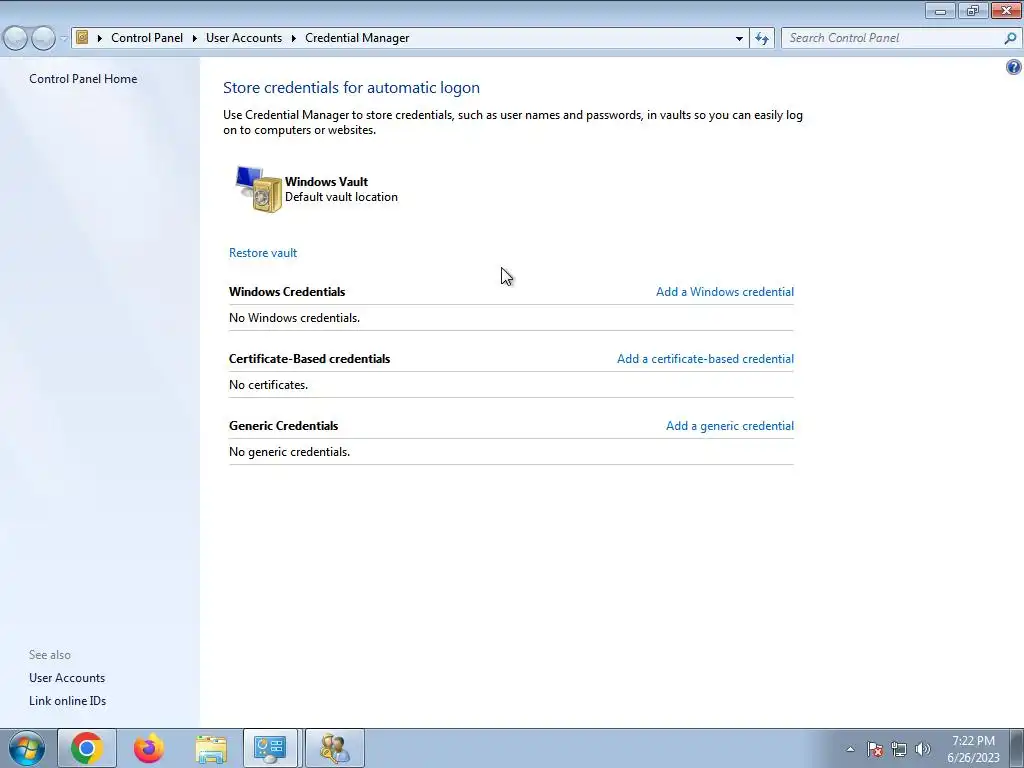Click the refresh button beside address bar
1024x768 pixels.
pos(762,38)
